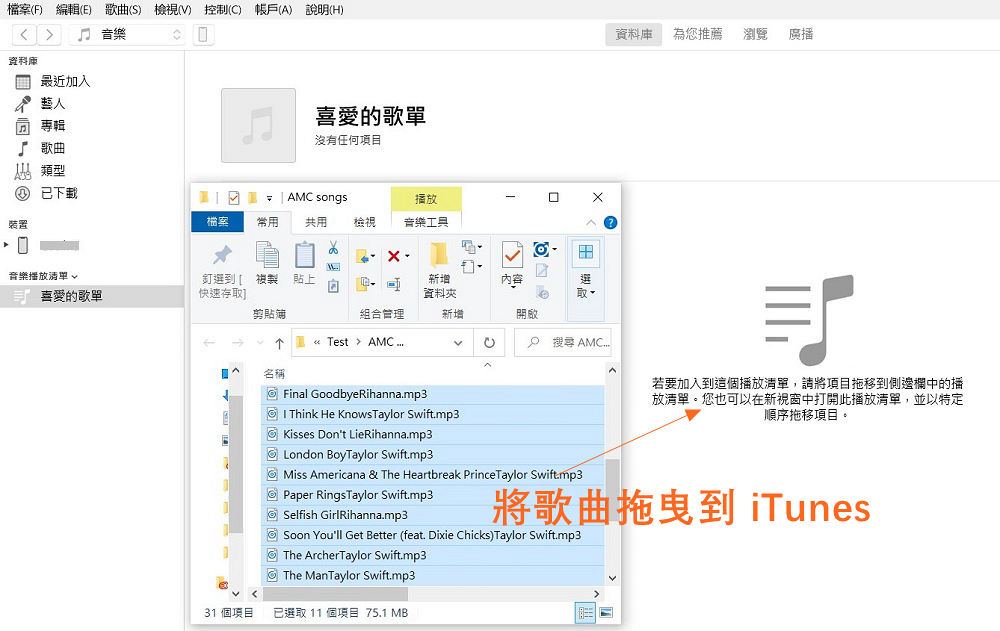This screenshot has width=1000, height=631.
Task: Switch to the 共用 ribbon tab in Explorer
Action: (316, 221)
